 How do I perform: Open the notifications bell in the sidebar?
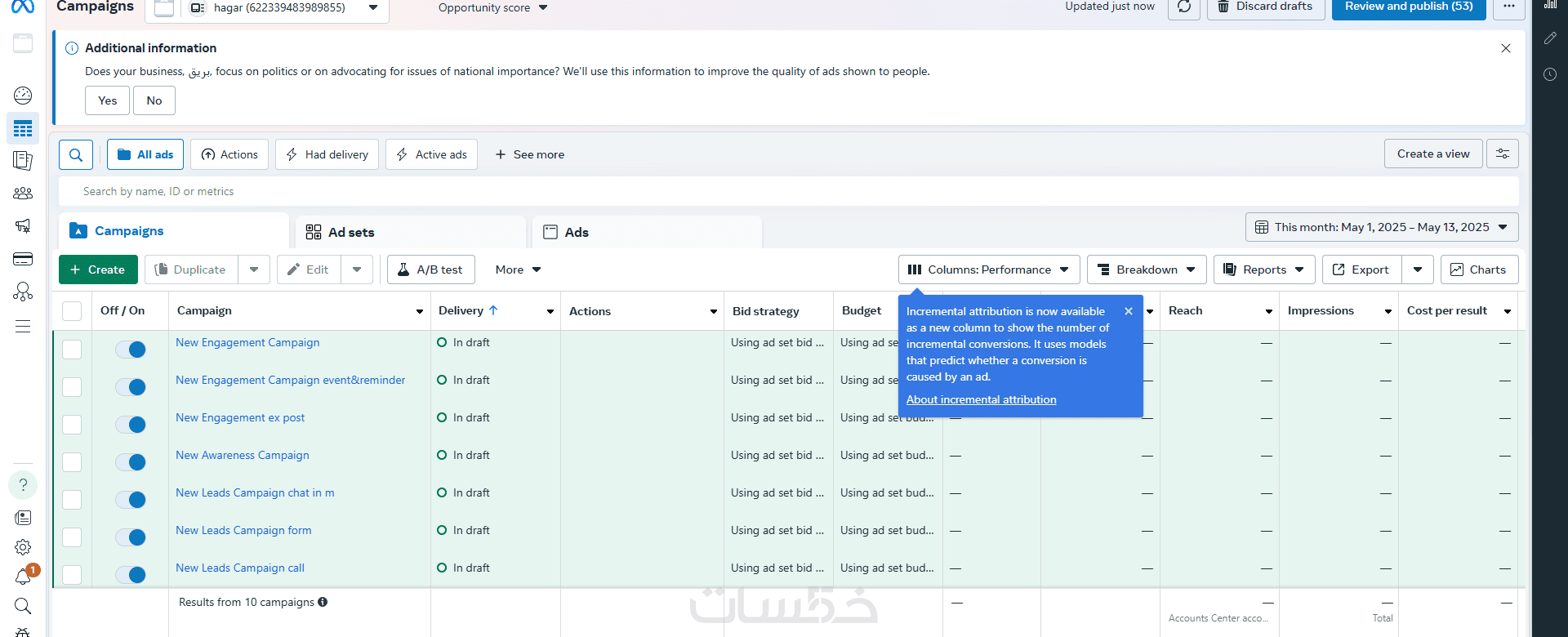coord(23,577)
